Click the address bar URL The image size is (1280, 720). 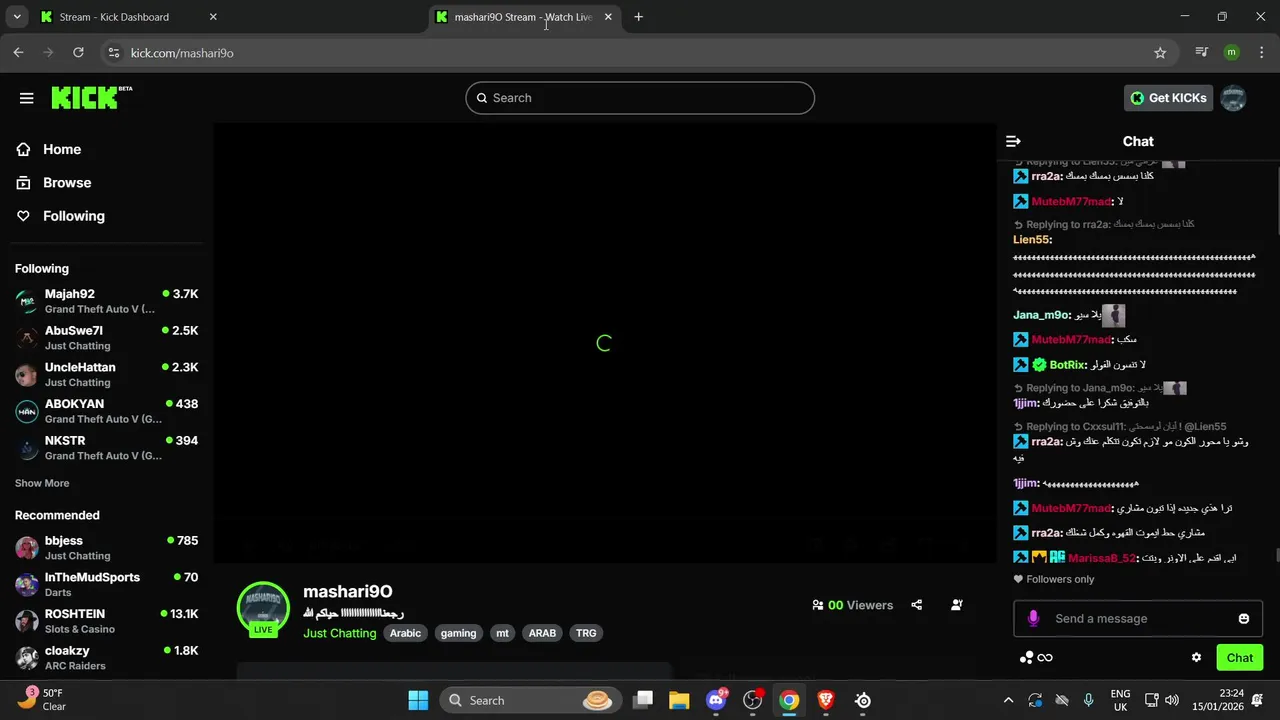tap(182, 53)
